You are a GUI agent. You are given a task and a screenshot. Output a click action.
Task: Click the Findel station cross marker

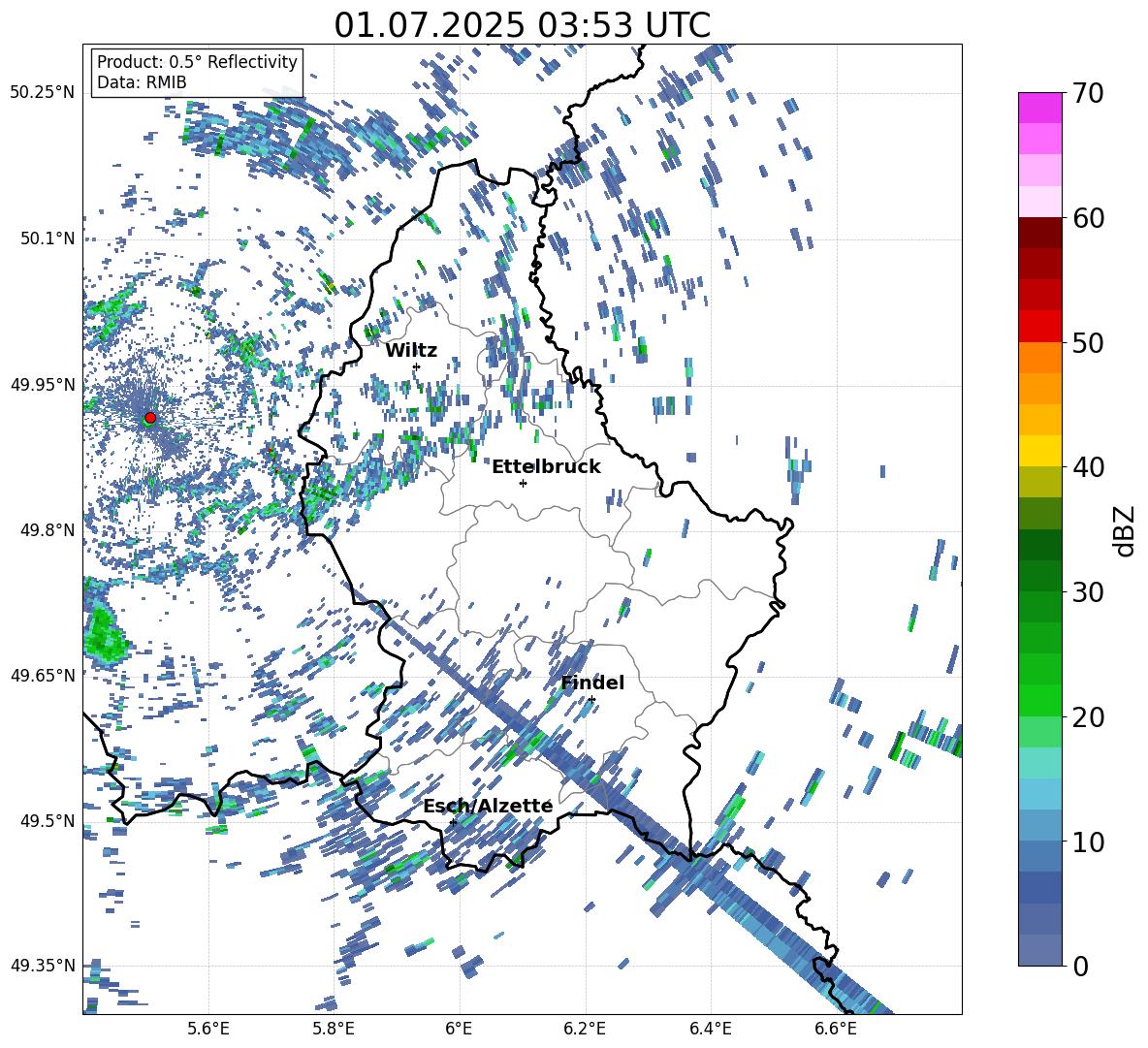click(x=591, y=700)
